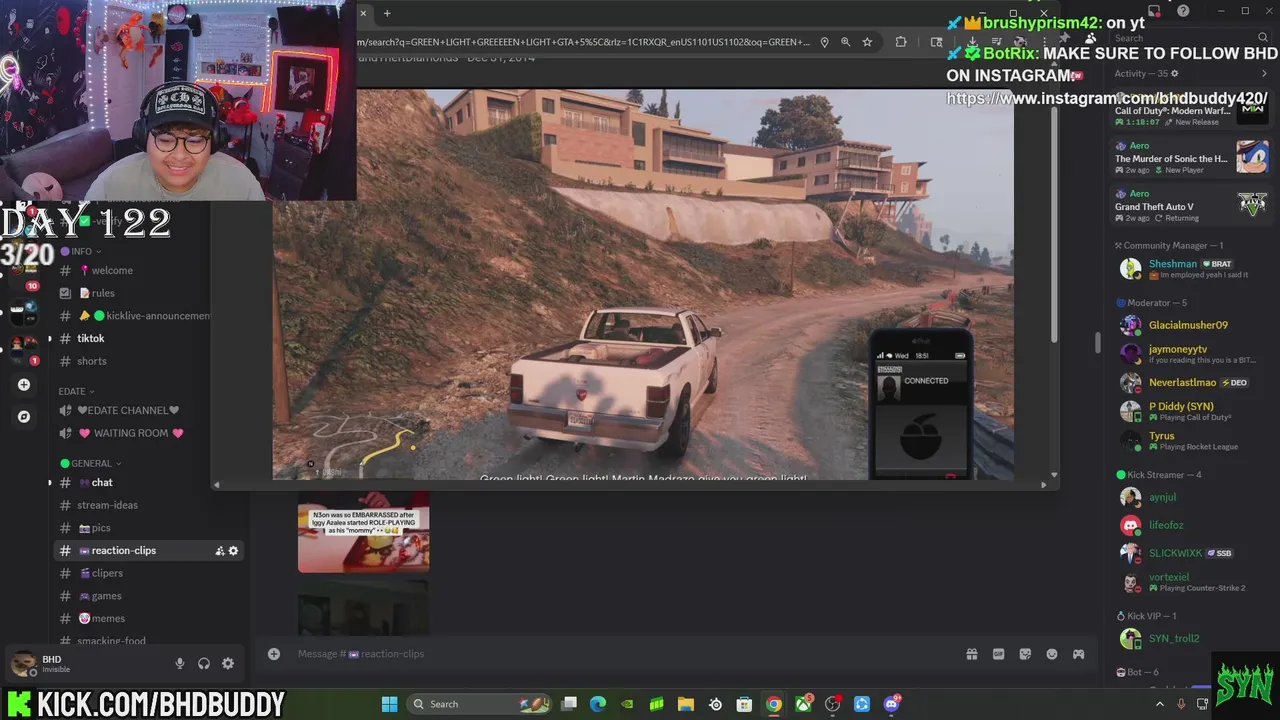Open the gift icon in message bar
This screenshot has height=720, width=1280.
click(971, 654)
